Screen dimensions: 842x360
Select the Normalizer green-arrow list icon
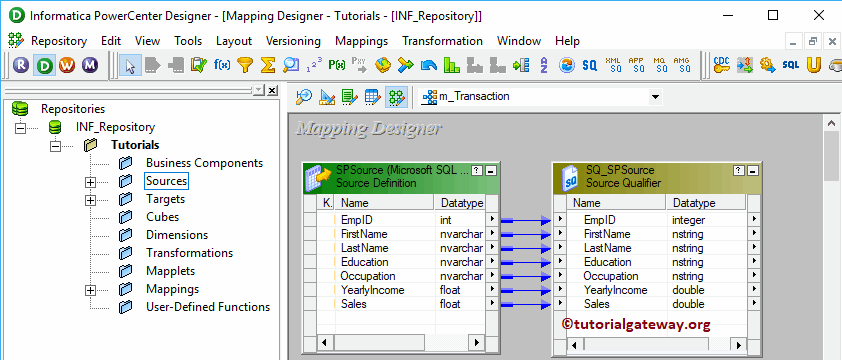point(521,66)
